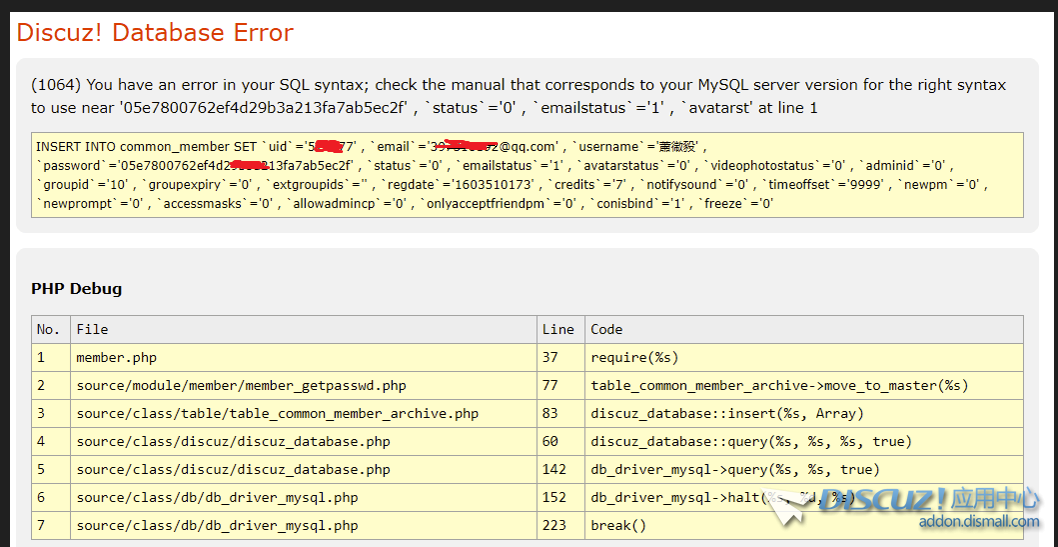Click the INSERT INTO common_member SQL box
The image size is (1058, 547).
pyautogui.click(x=527, y=175)
